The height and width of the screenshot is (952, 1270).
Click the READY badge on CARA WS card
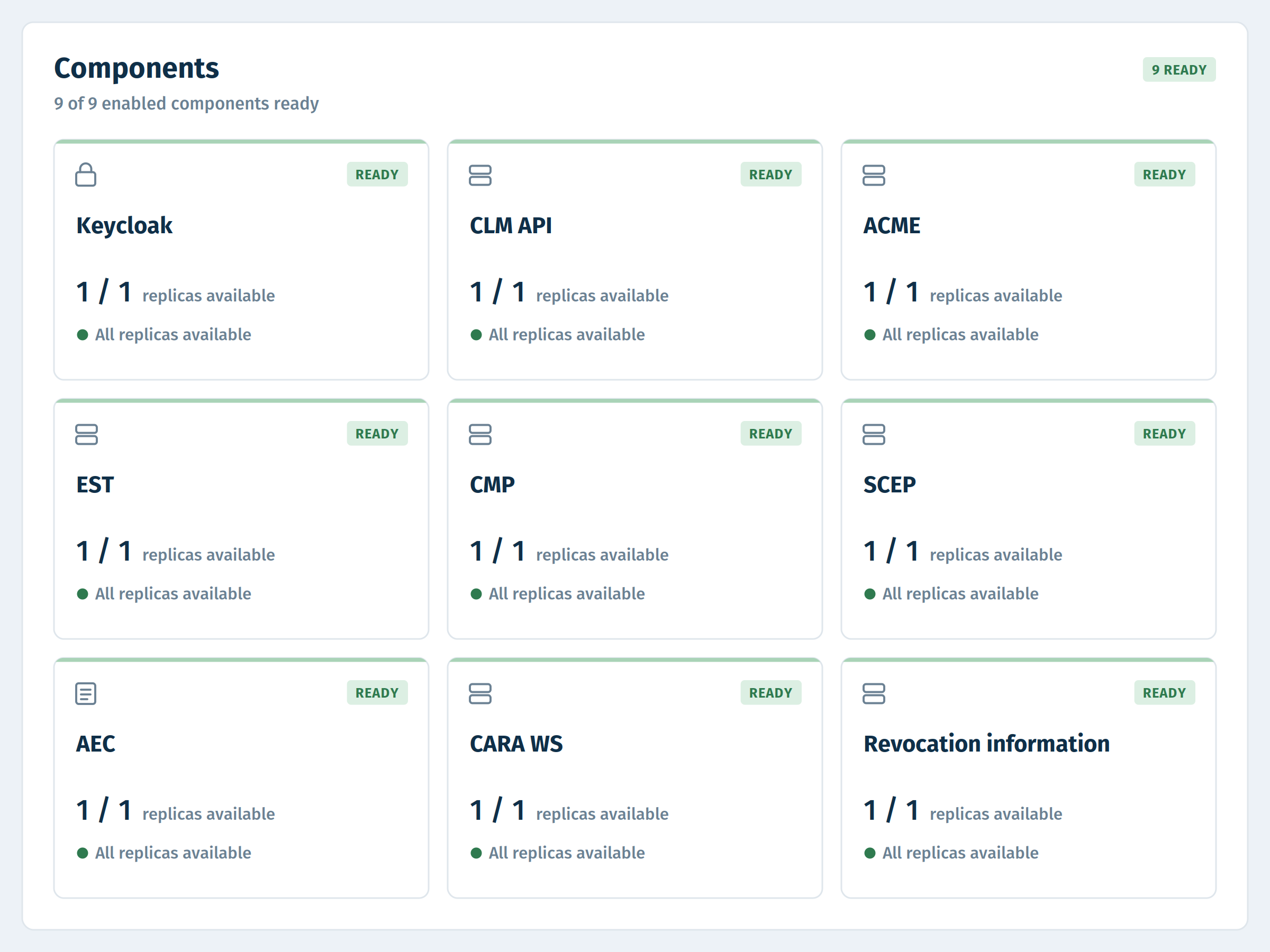pos(770,693)
